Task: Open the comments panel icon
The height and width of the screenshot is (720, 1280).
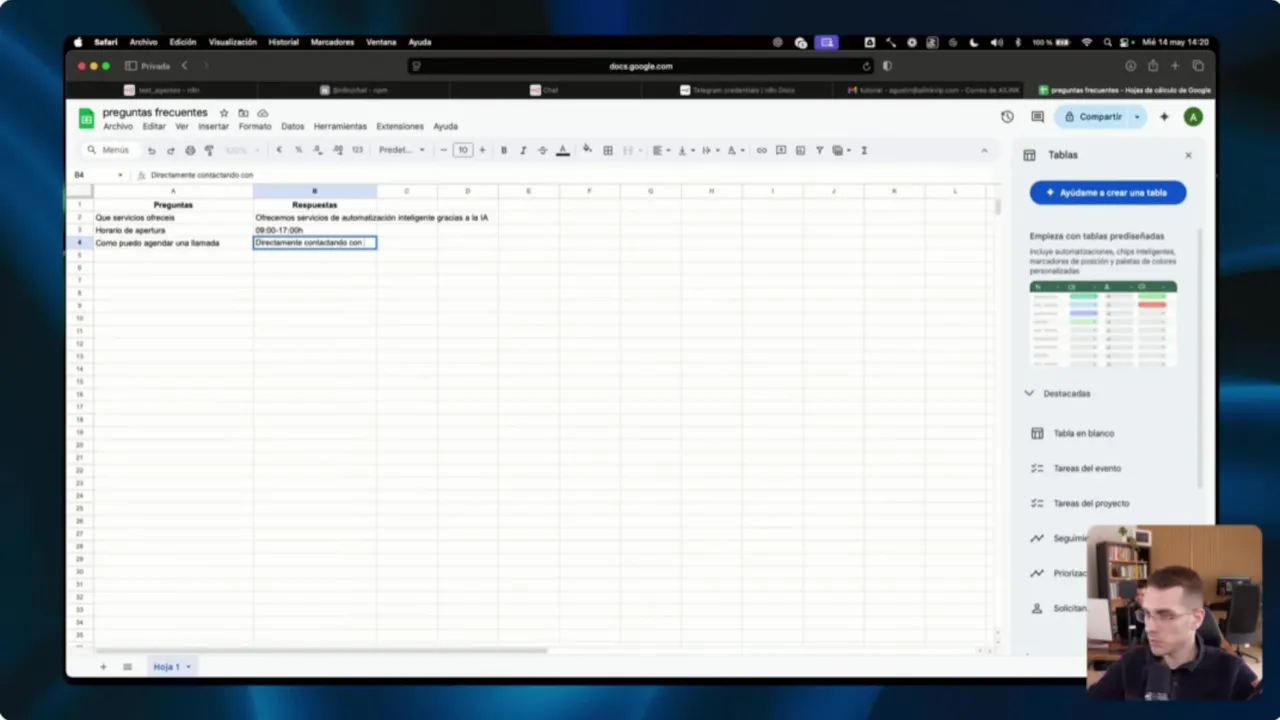Action: pyautogui.click(x=1037, y=117)
